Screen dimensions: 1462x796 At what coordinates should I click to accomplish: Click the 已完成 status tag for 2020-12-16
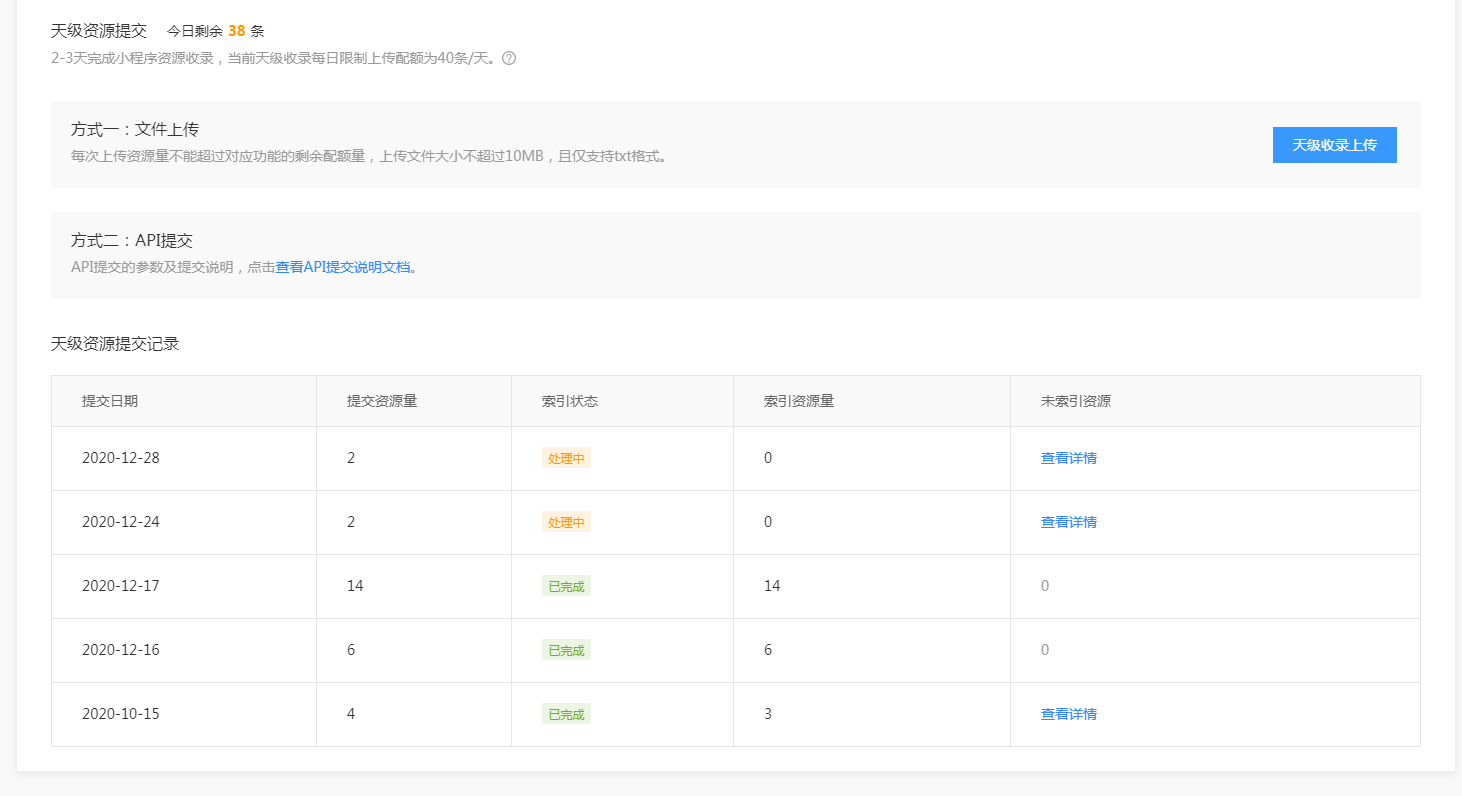(566, 650)
